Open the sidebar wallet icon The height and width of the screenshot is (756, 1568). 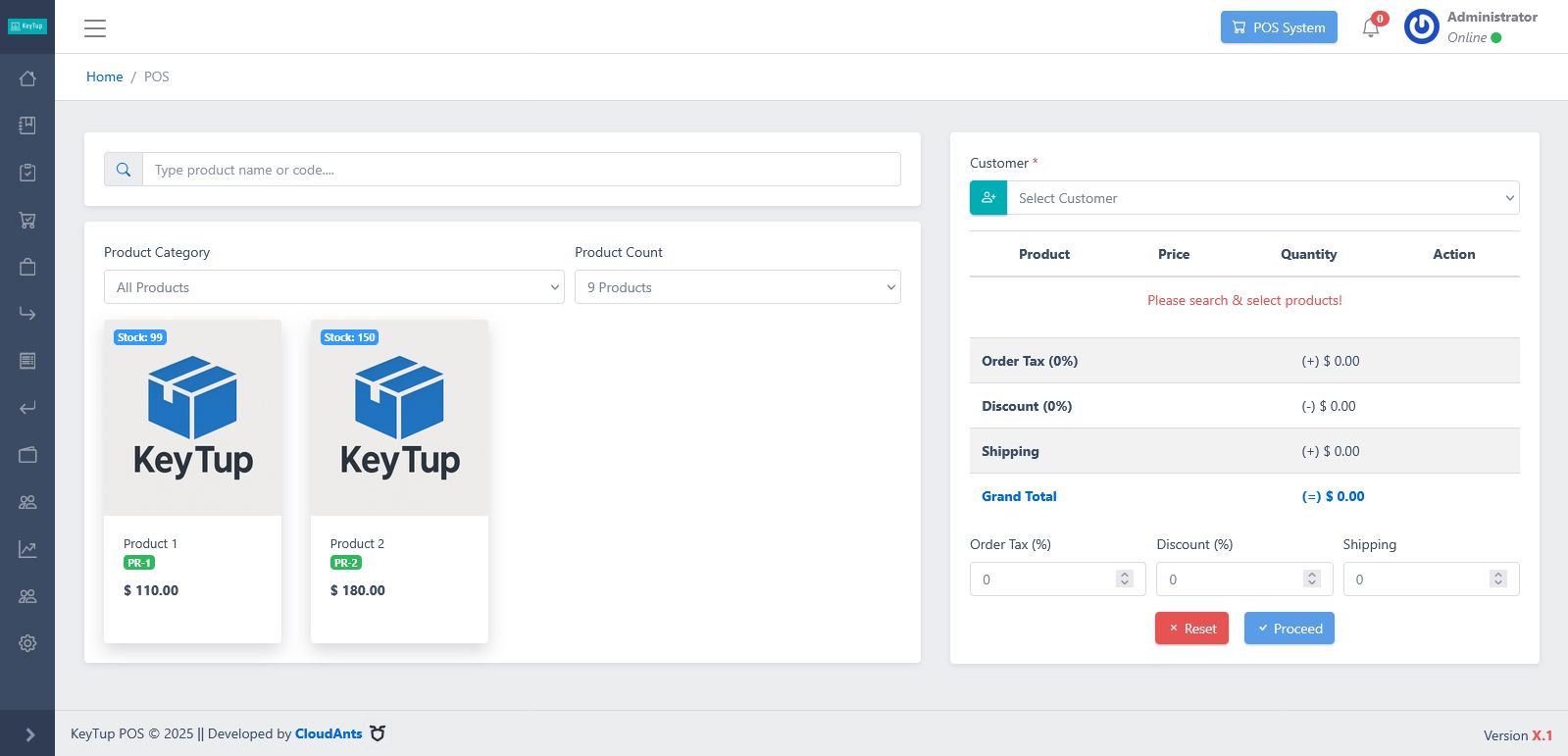[x=27, y=455]
